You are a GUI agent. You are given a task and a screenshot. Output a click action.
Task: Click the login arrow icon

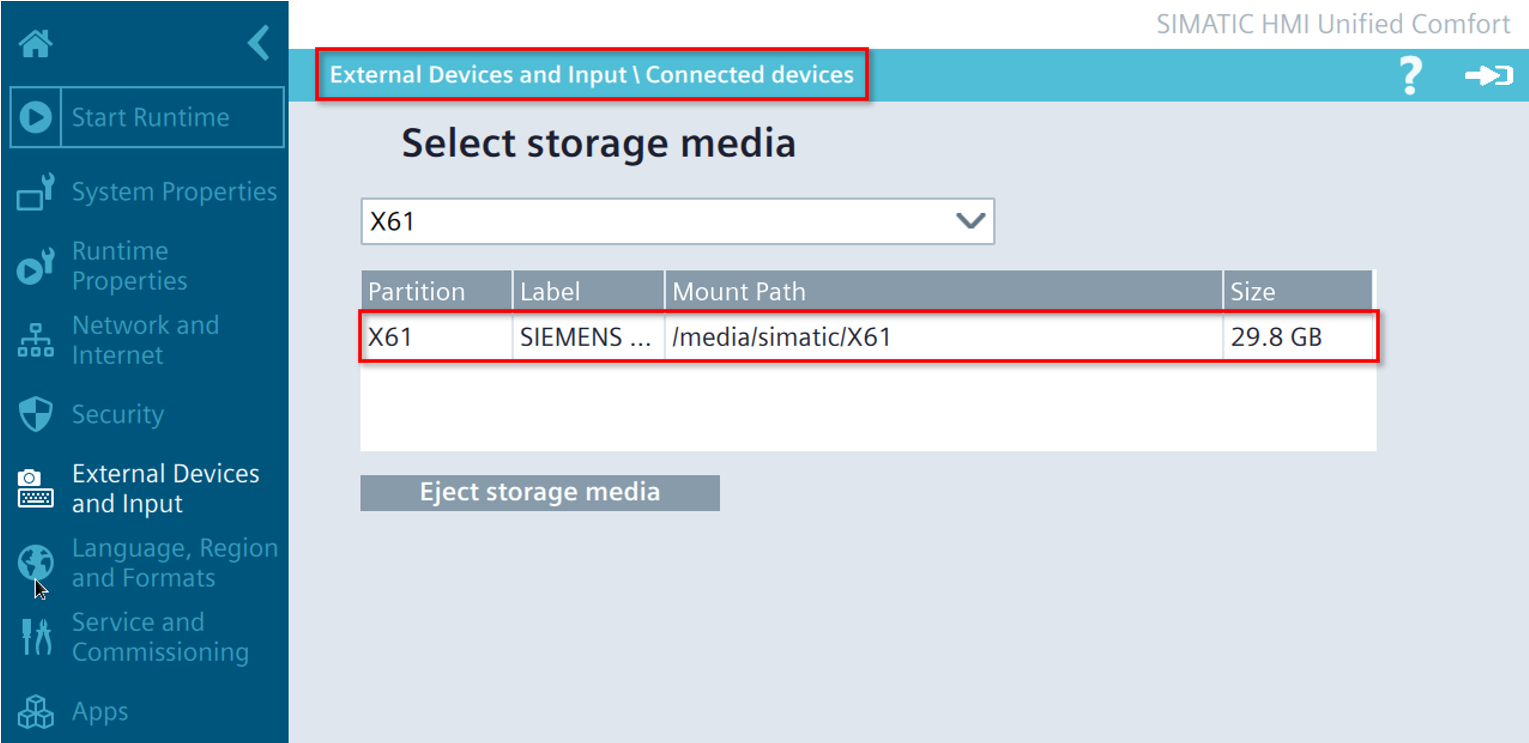pyautogui.click(x=1488, y=76)
